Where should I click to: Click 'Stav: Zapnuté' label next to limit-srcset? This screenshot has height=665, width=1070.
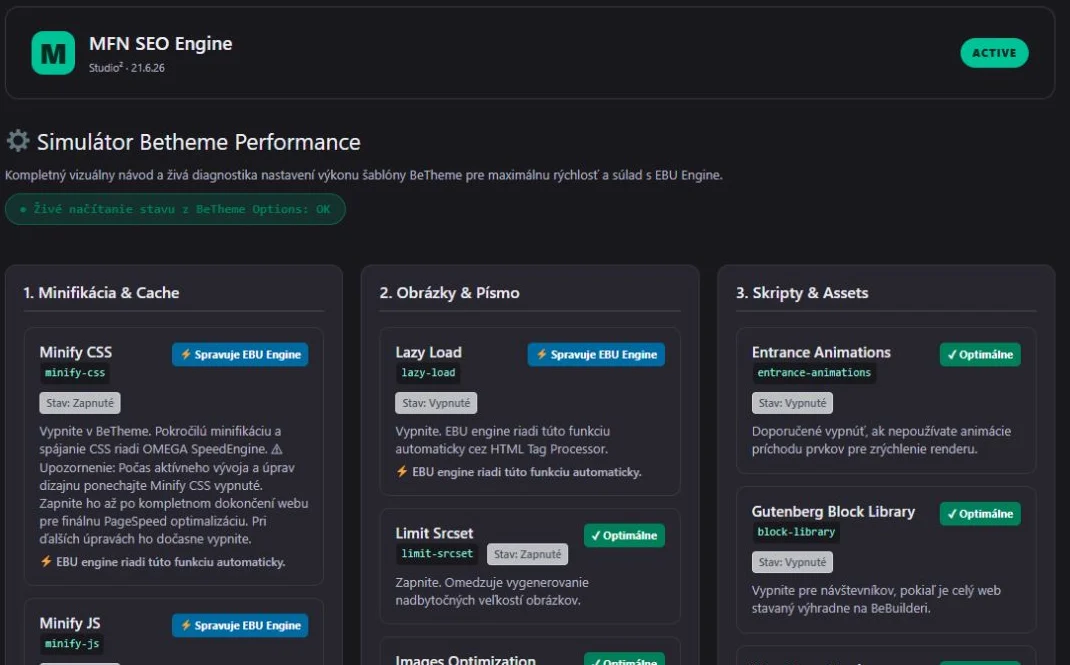tap(527, 554)
